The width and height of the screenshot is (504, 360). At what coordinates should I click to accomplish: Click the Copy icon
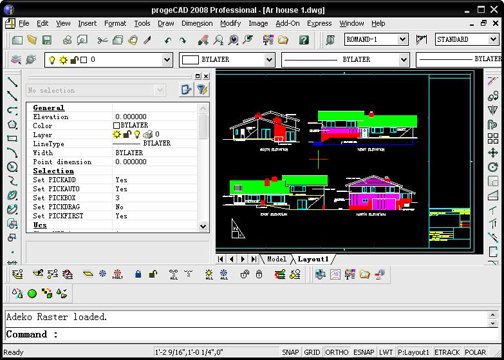pyautogui.click(x=118, y=40)
